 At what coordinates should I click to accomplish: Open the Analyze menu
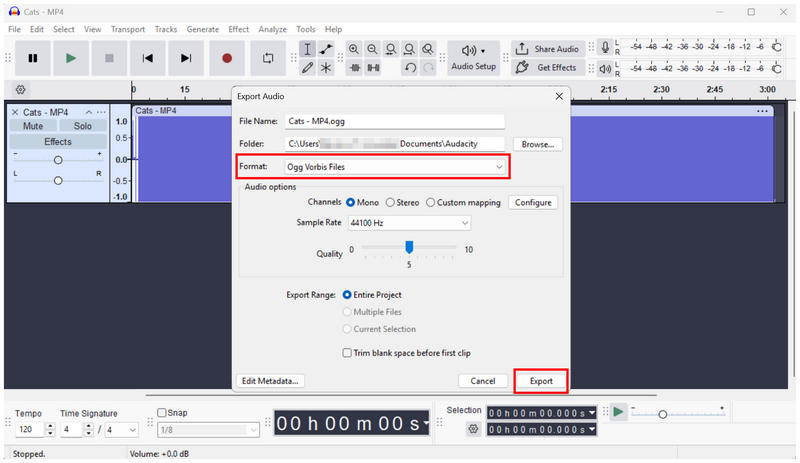[x=272, y=29]
